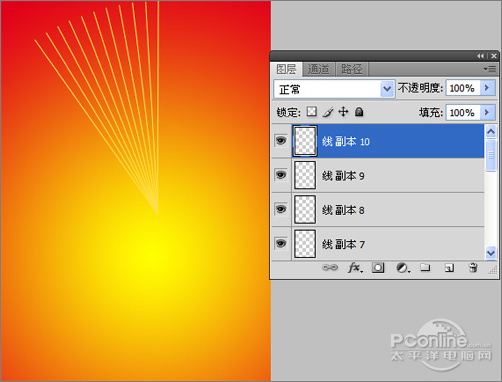Select the 线 副本 10 layer name
Image resolution: width=502 pixels, height=382 pixels.
(346, 142)
